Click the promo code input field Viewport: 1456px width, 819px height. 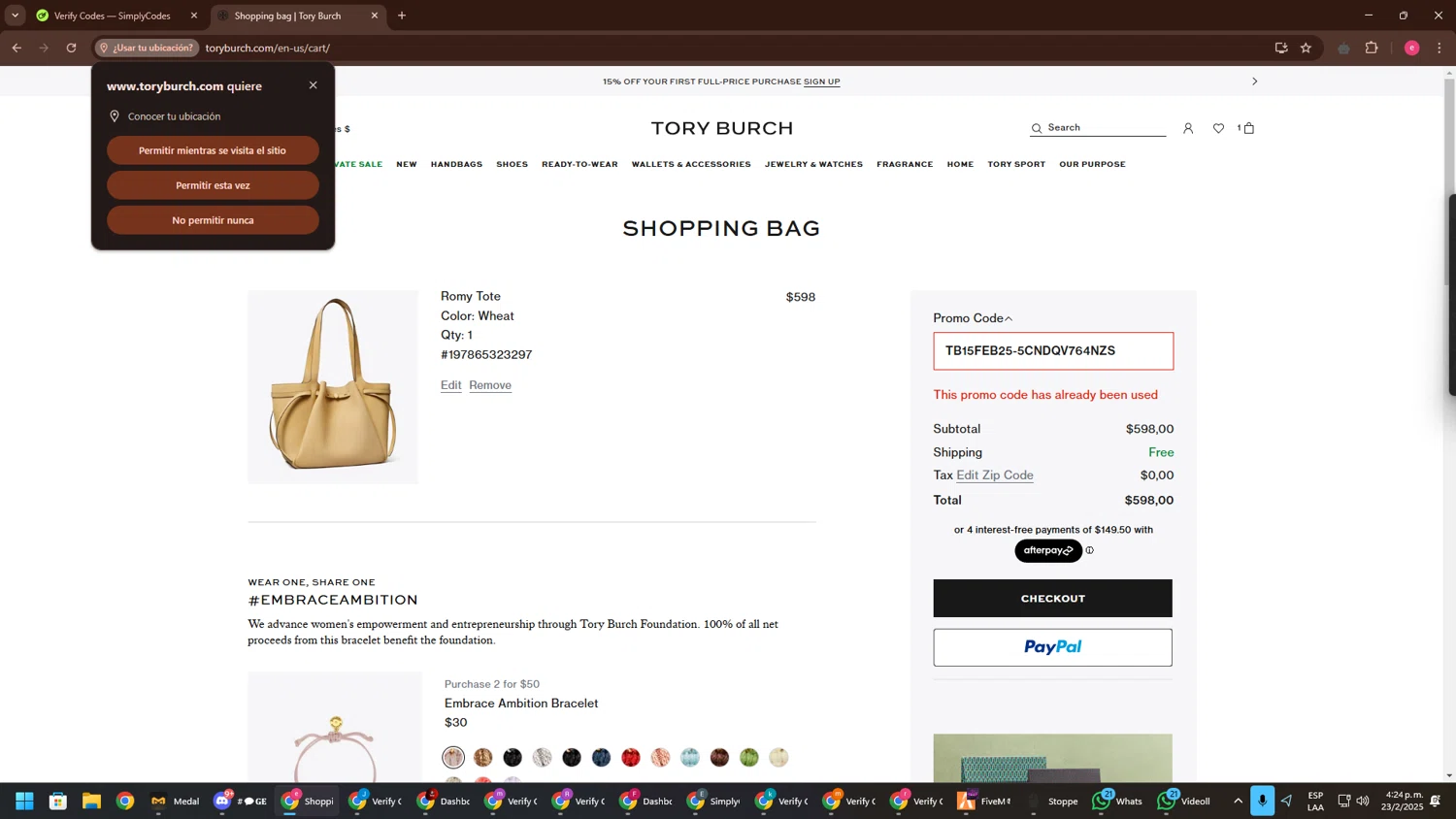click(x=1053, y=351)
